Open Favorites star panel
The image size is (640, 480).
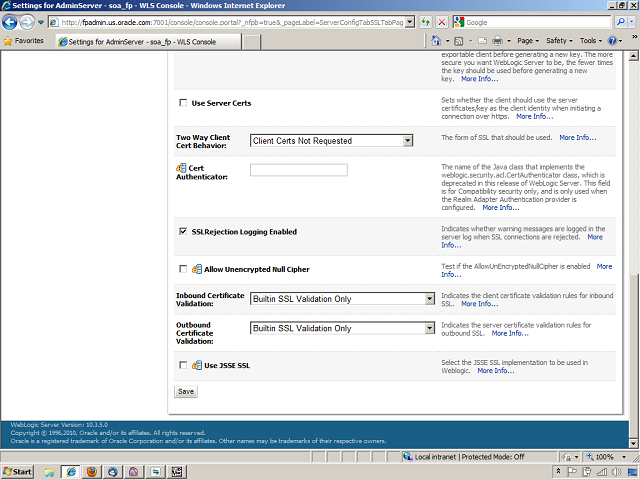coord(23,41)
